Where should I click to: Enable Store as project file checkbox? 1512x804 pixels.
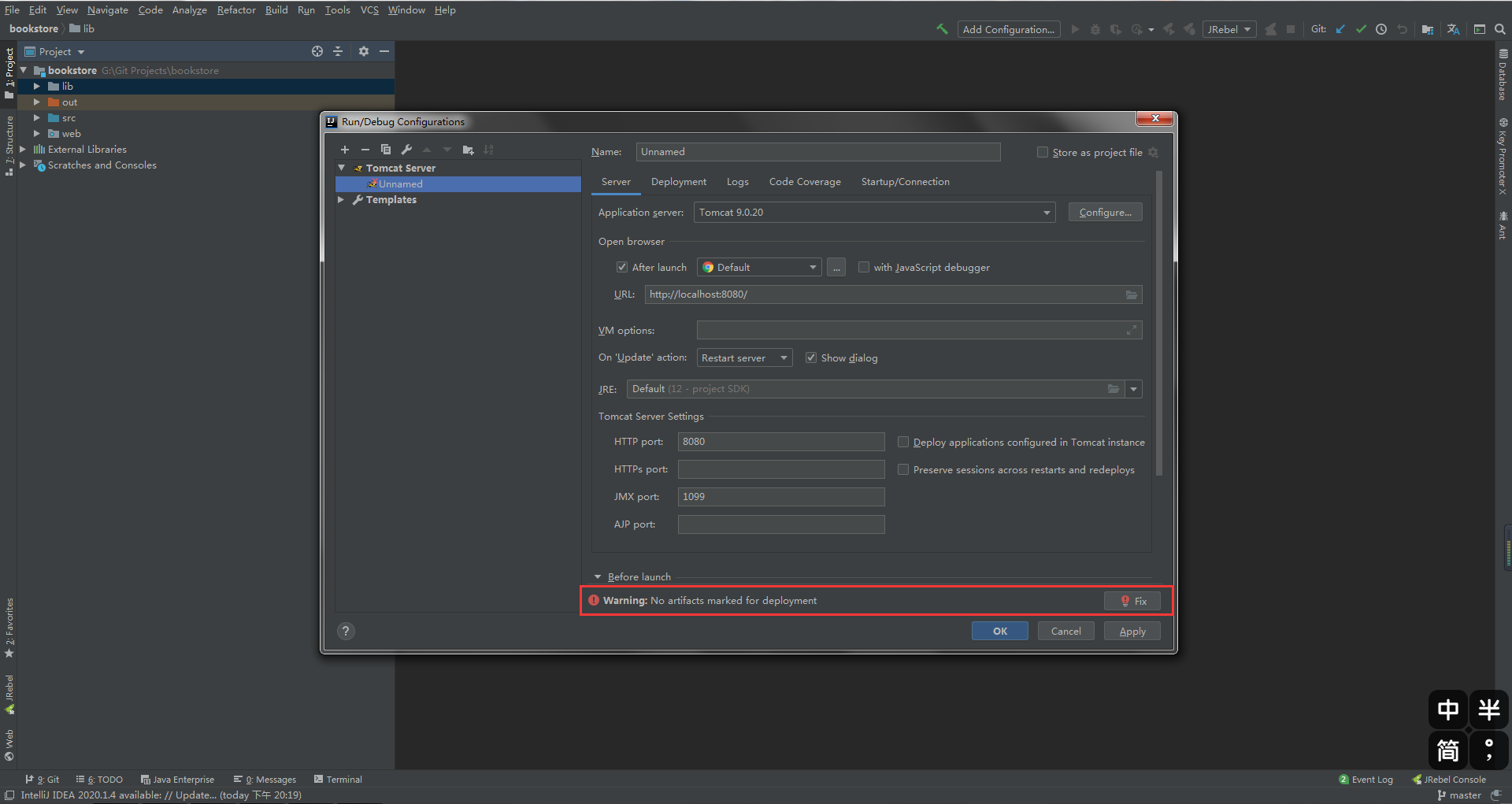tap(1043, 152)
